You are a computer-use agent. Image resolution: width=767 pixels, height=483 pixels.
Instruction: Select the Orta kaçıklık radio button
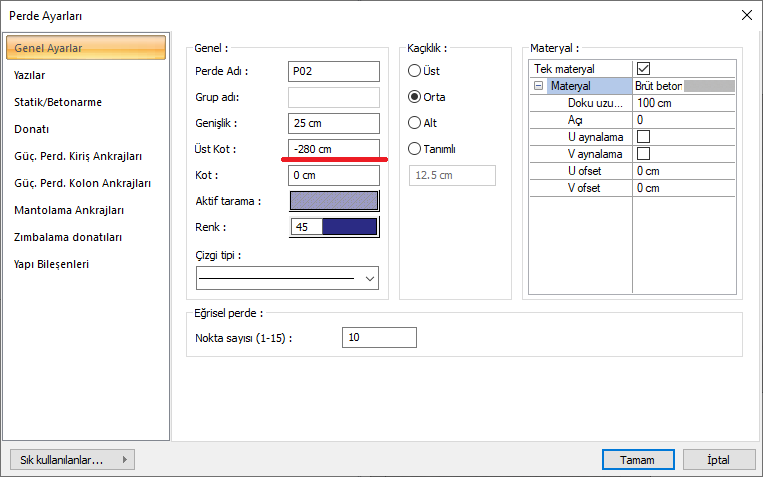coord(414,97)
